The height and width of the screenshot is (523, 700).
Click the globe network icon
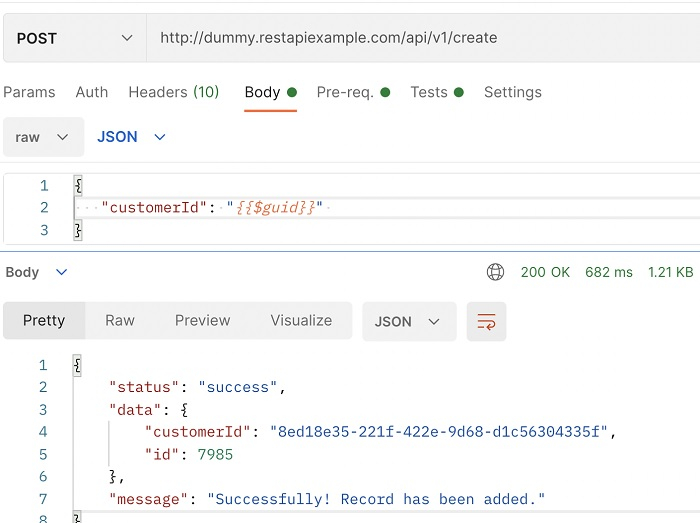(495, 272)
